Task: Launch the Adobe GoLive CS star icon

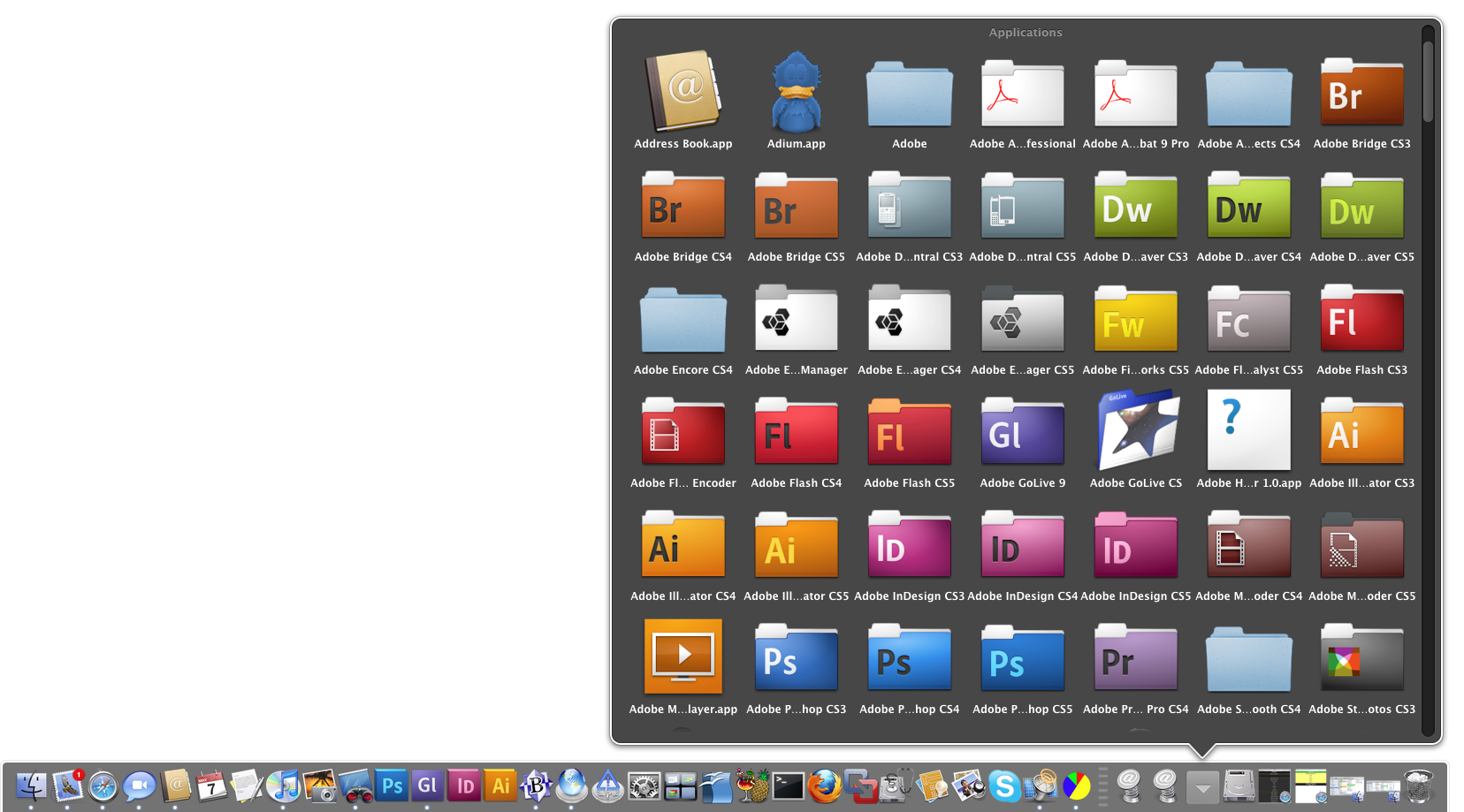Action: coord(1135,432)
